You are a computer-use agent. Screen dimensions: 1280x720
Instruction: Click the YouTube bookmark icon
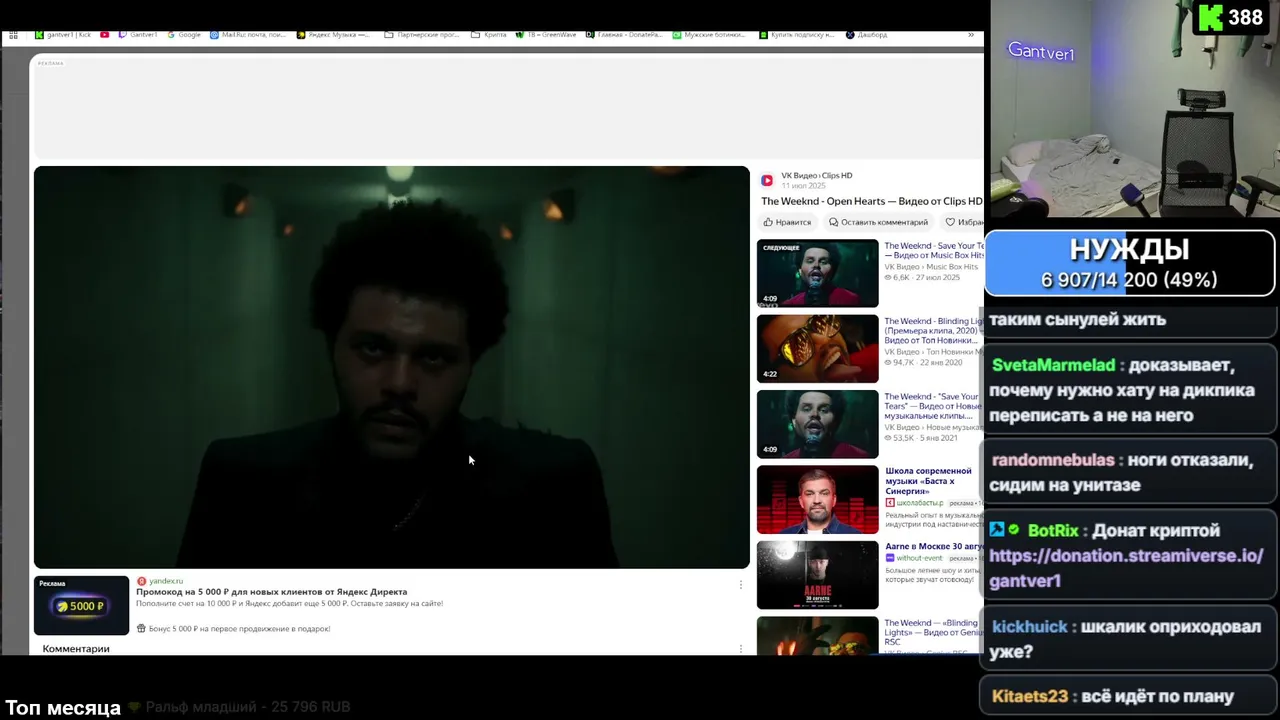pyautogui.click(x=104, y=35)
